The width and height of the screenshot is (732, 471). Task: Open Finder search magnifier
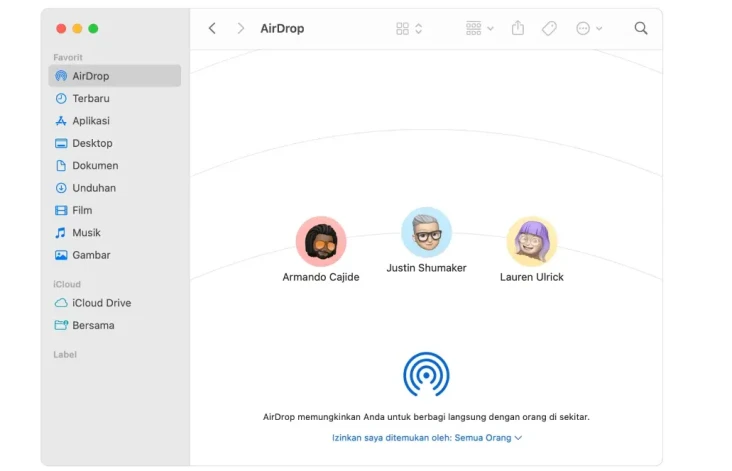tap(641, 28)
